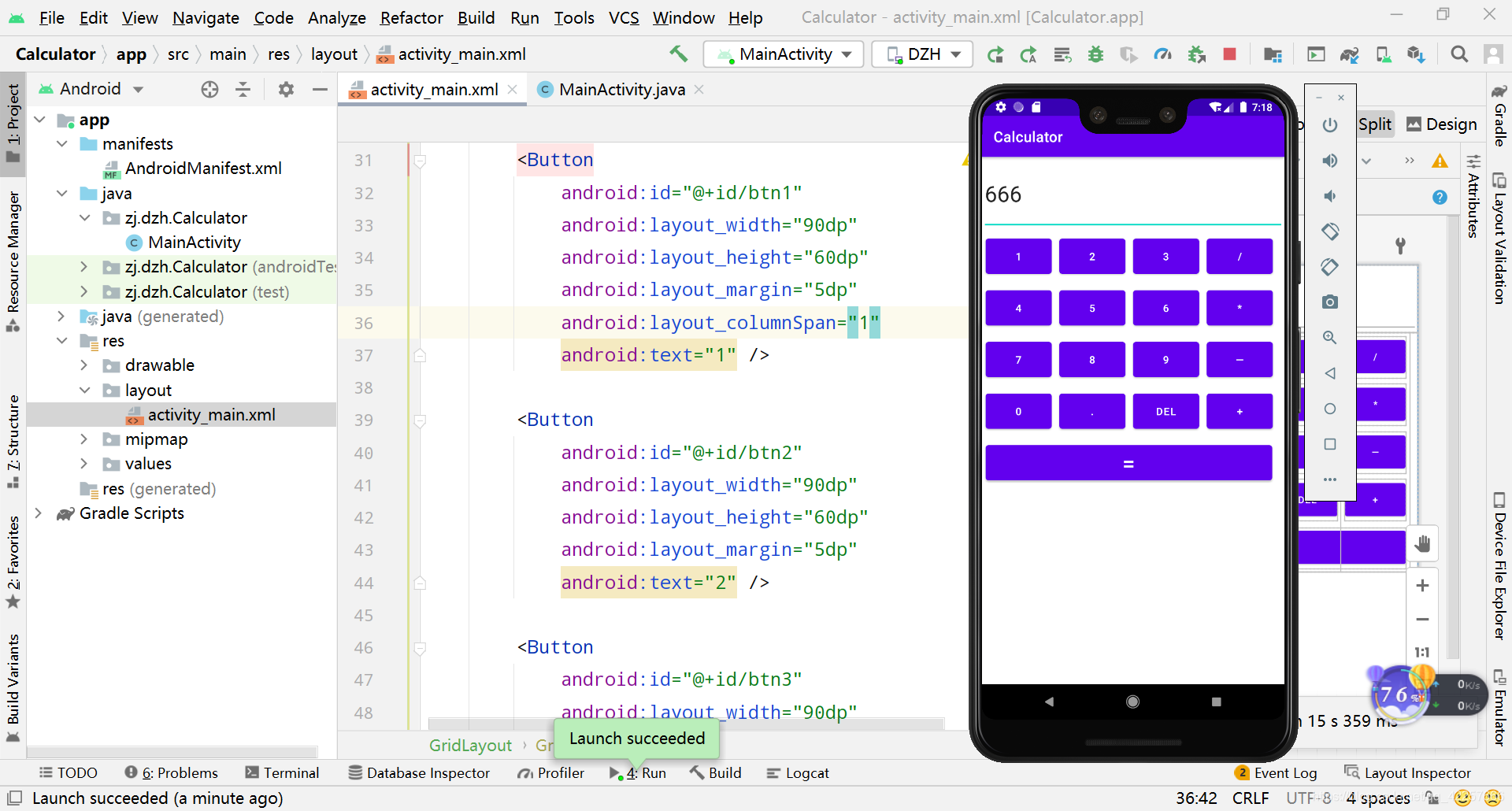Viewport: 1512px width, 811px height.
Task: Tap the equals button in emulator
Action: [1128, 463]
